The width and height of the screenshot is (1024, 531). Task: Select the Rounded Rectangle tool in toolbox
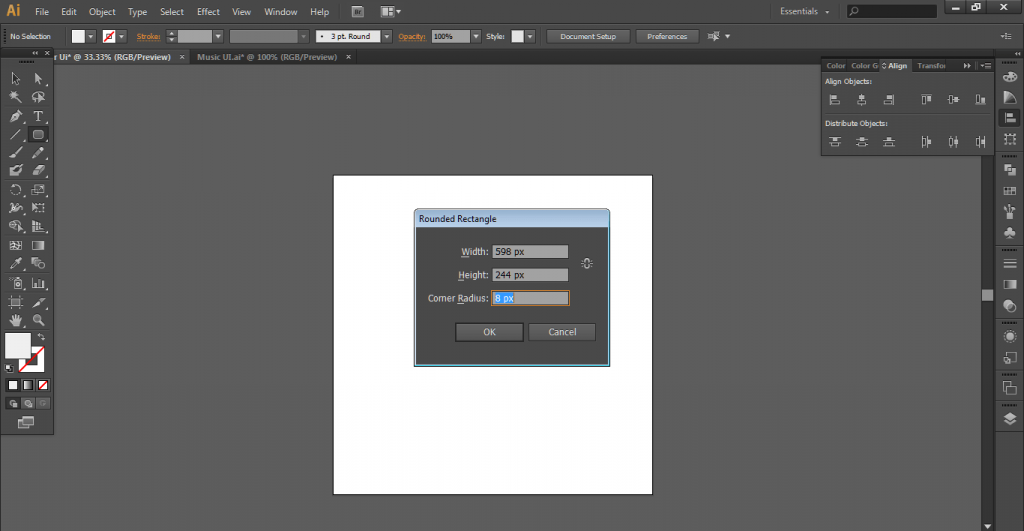coord(38,134)
